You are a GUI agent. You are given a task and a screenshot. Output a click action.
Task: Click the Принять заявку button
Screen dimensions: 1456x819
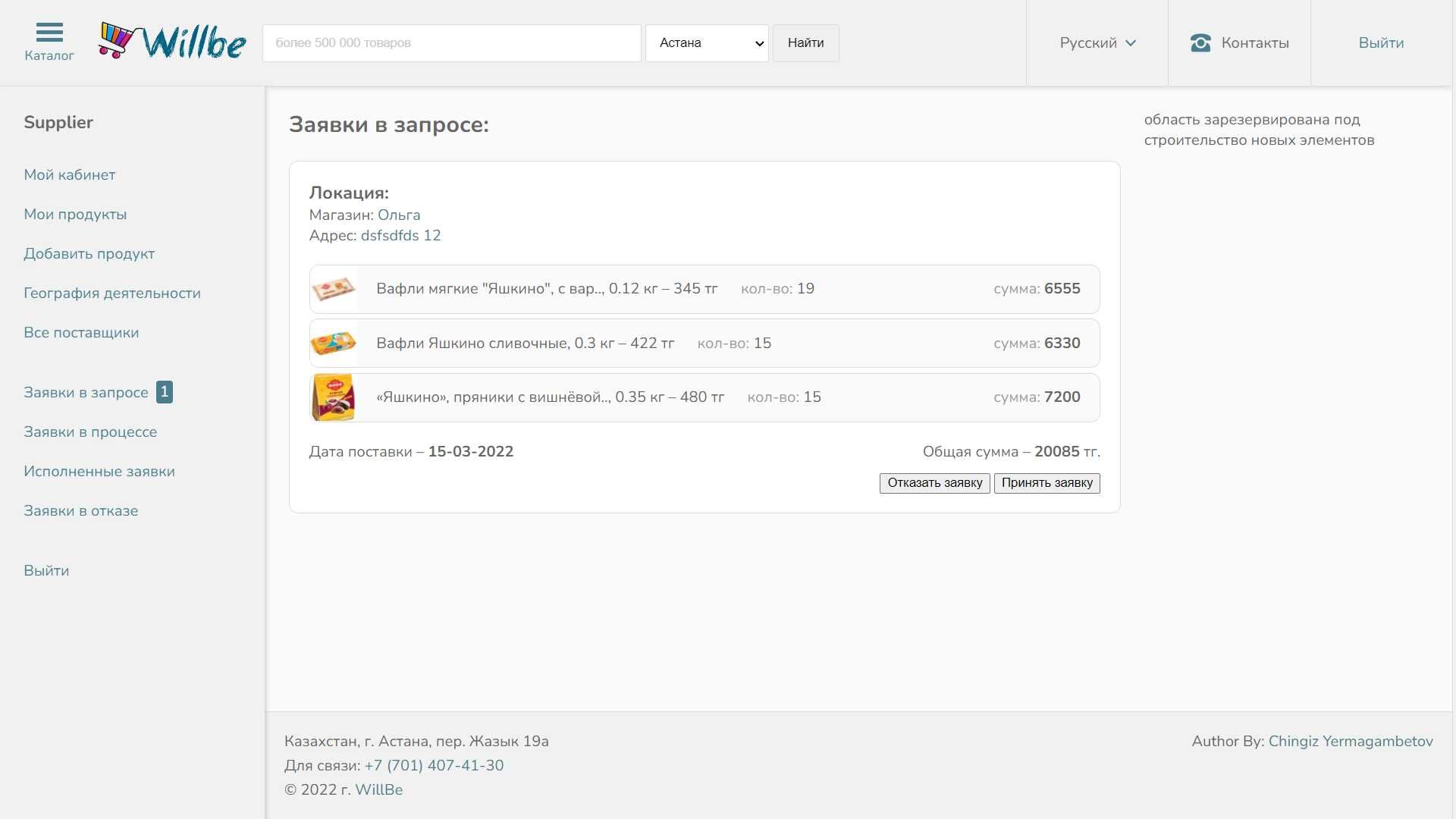click(1047, 483)
